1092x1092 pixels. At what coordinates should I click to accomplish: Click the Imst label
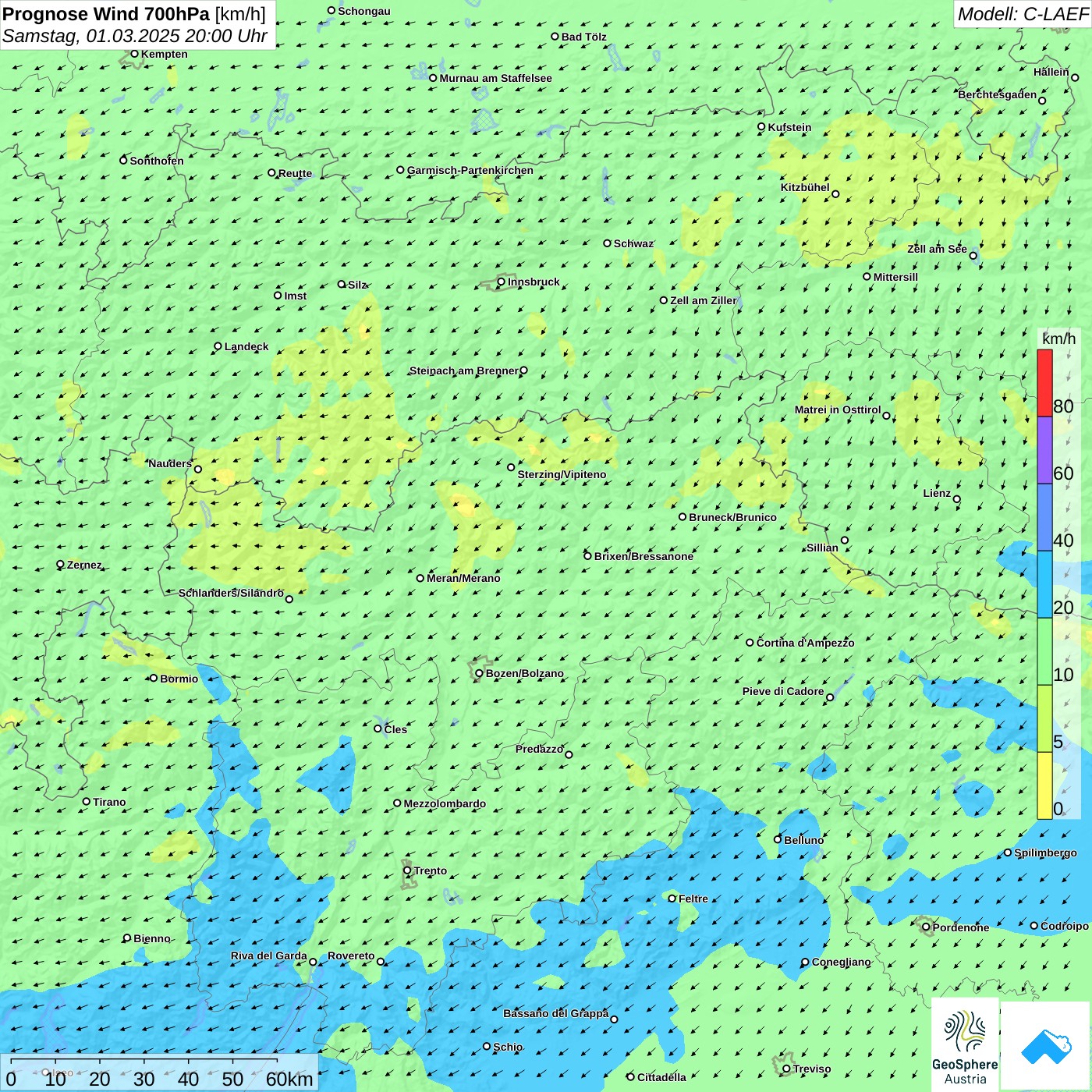click(295, 296)
